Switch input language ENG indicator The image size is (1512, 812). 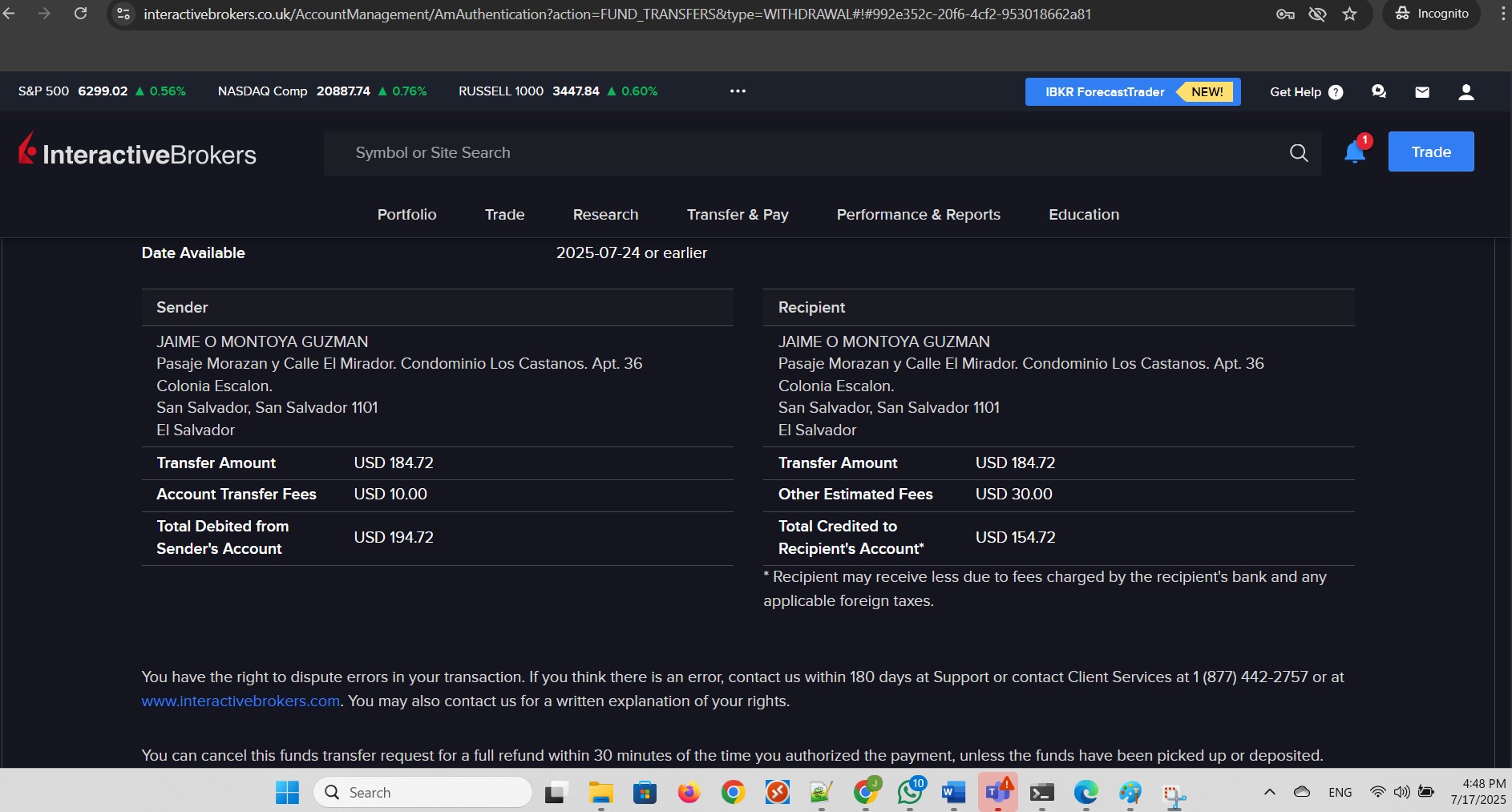click(x=1340, y=792)
